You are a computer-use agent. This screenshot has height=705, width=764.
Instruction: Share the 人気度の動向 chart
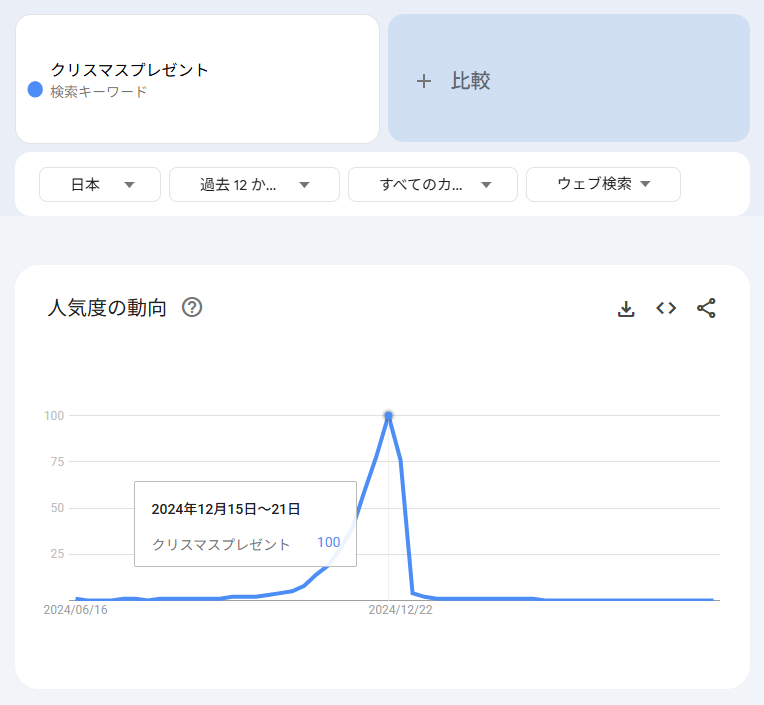pyautogui.click(x=706, y=308)
